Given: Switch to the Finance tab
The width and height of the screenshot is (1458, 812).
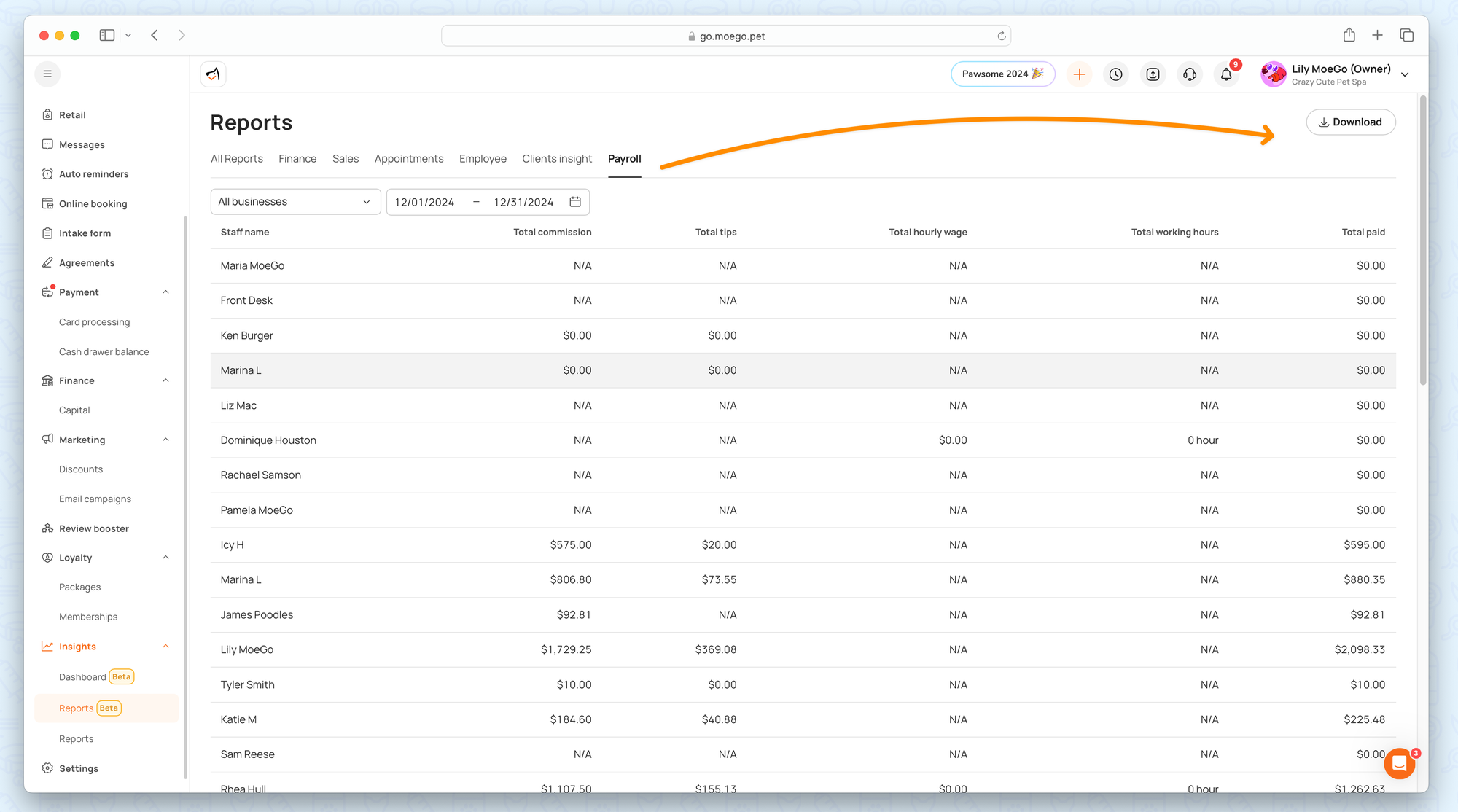Looking at the screenshot, I should [x=297, y=159].
